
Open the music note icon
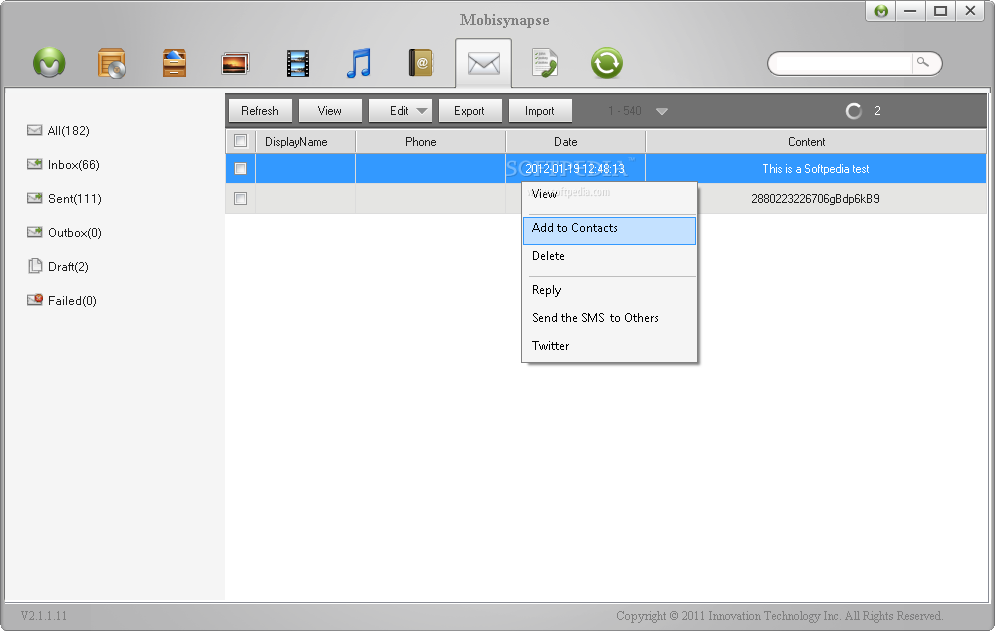point(359,63)
